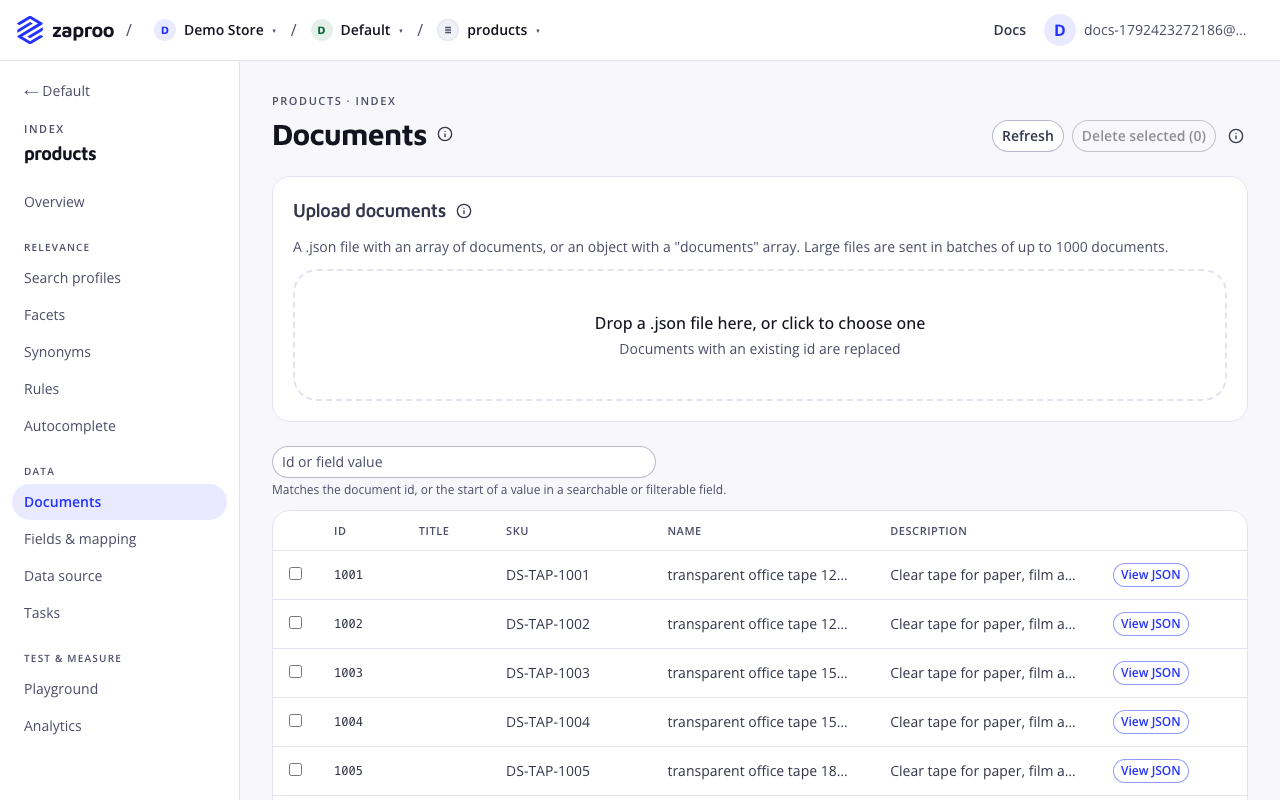This screenshot has height=800, width=1280.
Task: Select checkbox for document 1004
Action: pos(295,721)
